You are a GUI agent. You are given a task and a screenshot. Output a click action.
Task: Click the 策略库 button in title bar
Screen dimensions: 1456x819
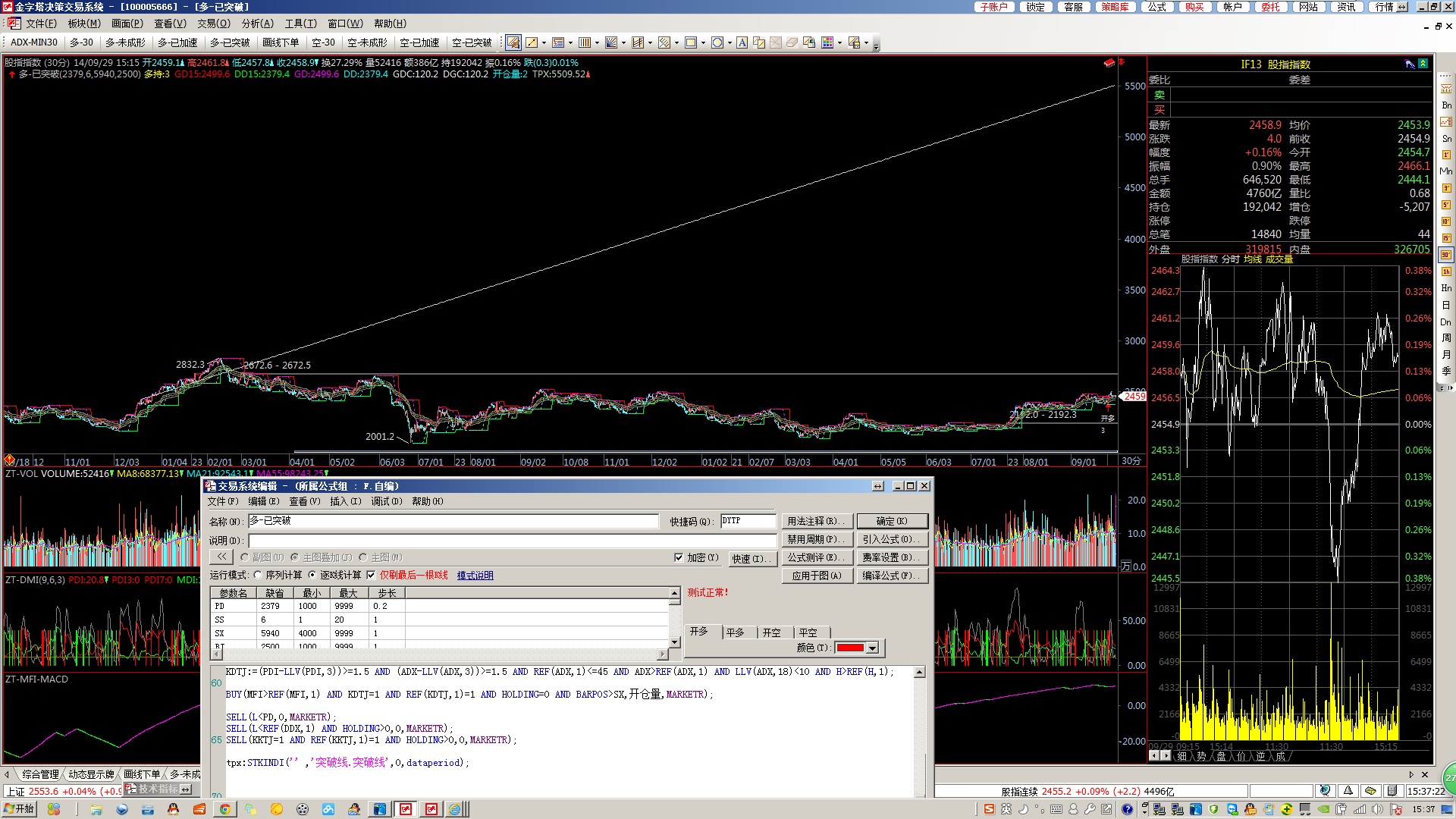point(1115,7)
